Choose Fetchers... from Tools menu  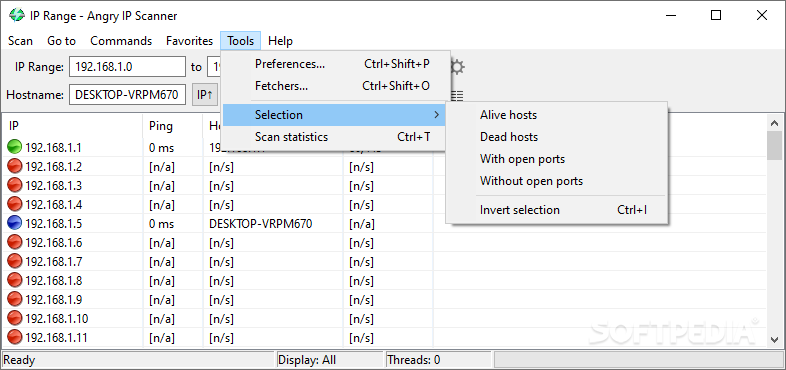(x=335, y=86)
